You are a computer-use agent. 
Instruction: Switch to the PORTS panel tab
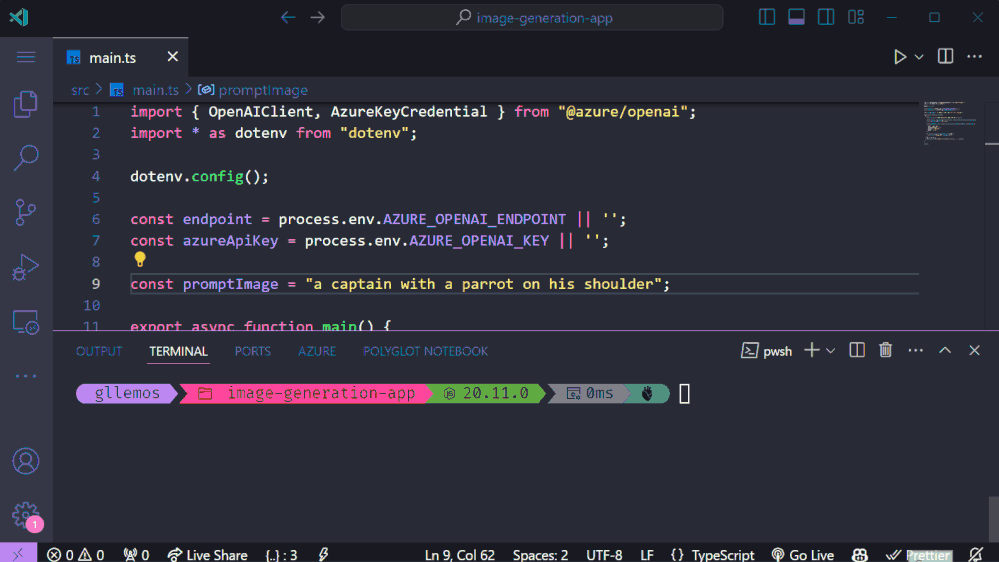click(253, 351)
